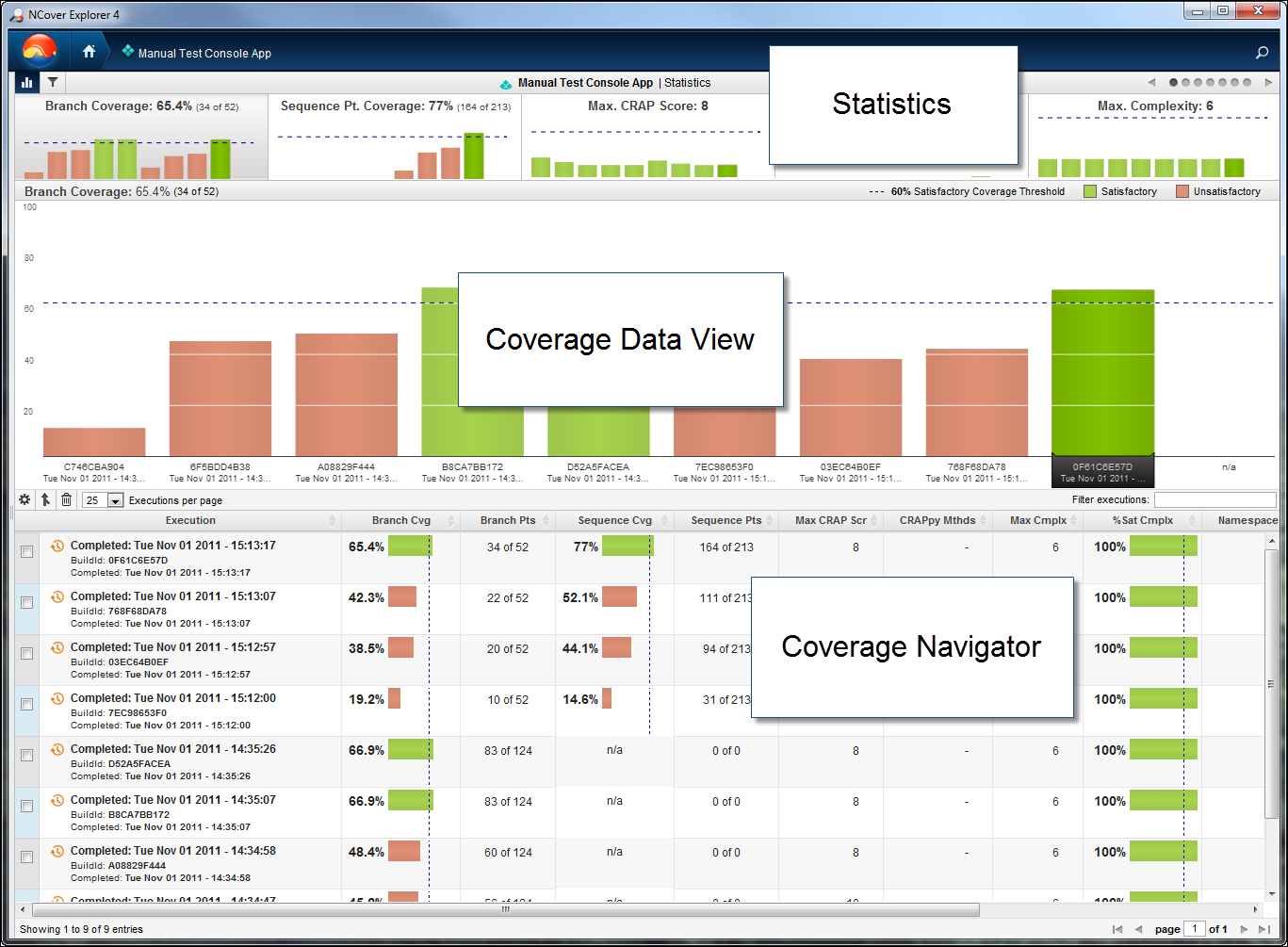This screenshot has width=1288, height=947.
Task: Open the Executions per page dropdown
Action: tap(115, 500)
